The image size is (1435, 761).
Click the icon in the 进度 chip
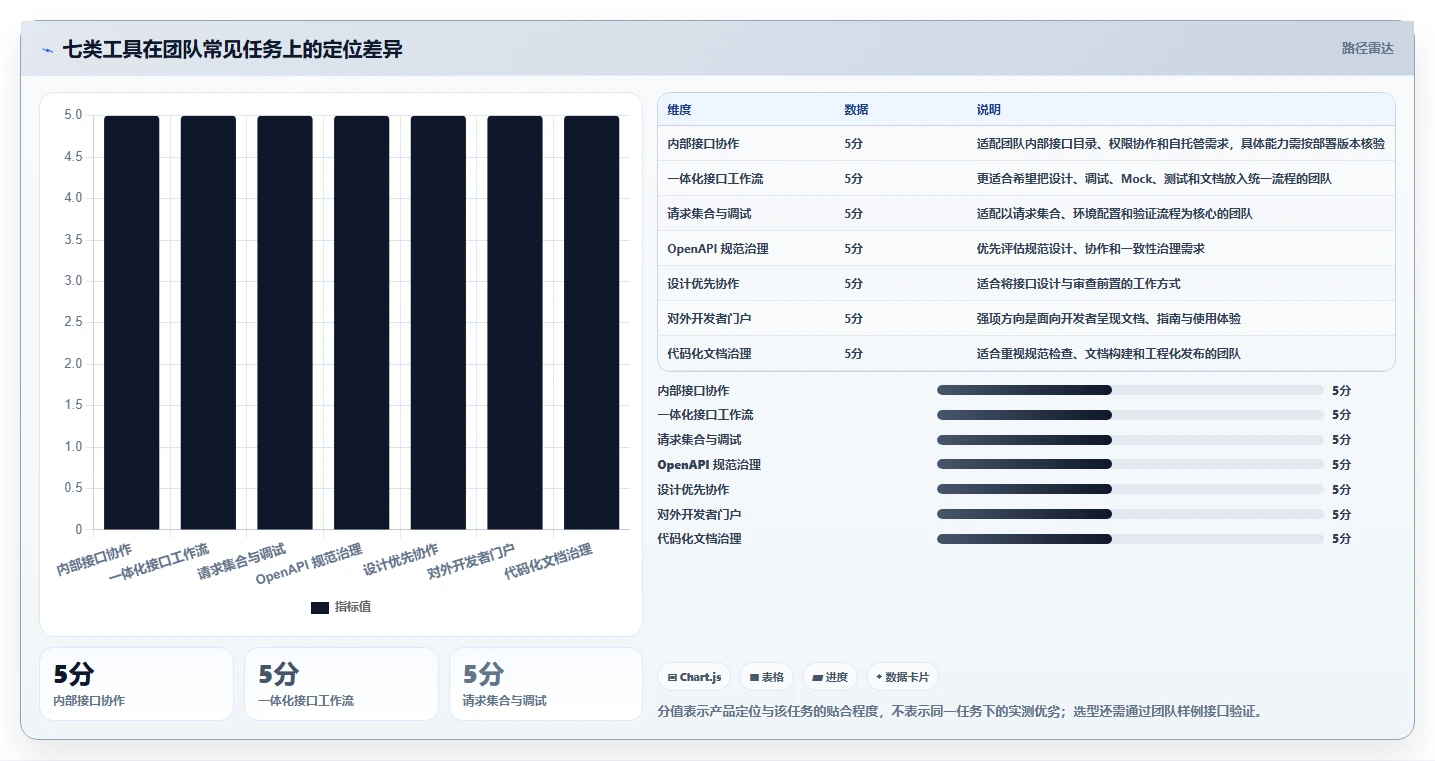point(817,678)
